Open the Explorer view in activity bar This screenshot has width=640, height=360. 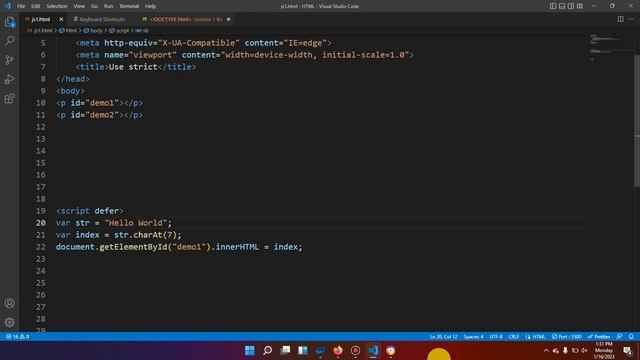pyautogui.click(x=9, y=22)
